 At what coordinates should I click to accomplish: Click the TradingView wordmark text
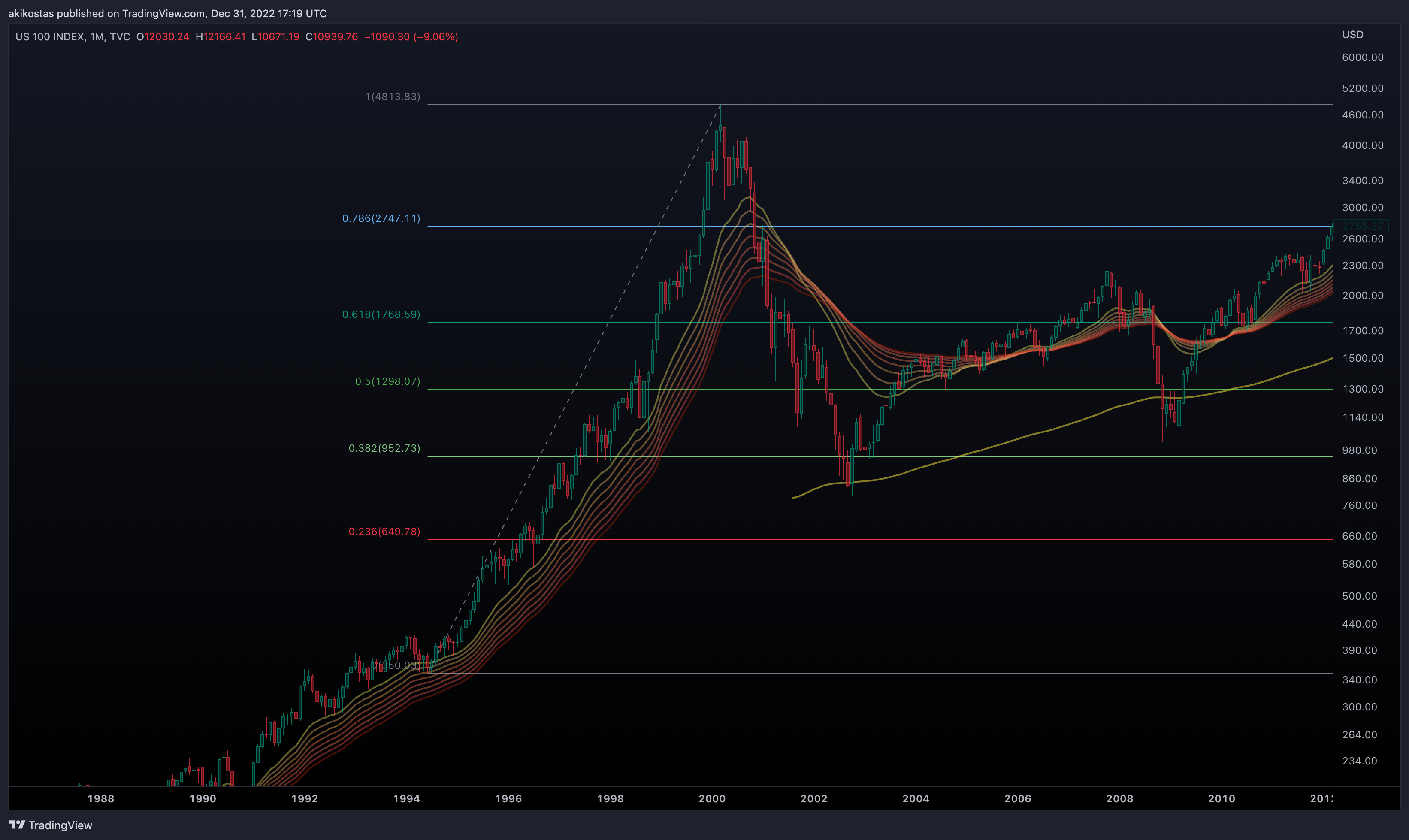click(x=60, y=825)
